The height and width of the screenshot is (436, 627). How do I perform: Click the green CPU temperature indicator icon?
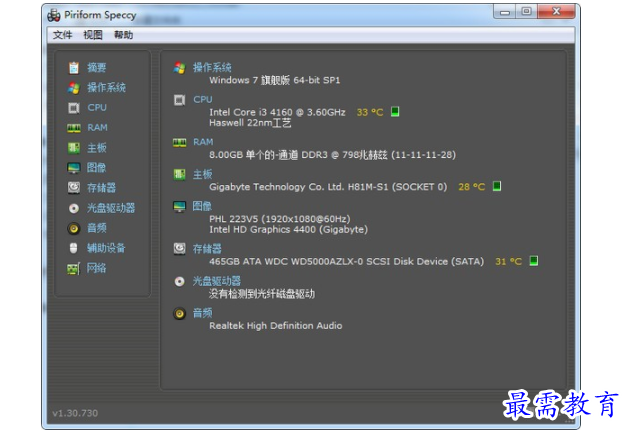tap(395, 111)
